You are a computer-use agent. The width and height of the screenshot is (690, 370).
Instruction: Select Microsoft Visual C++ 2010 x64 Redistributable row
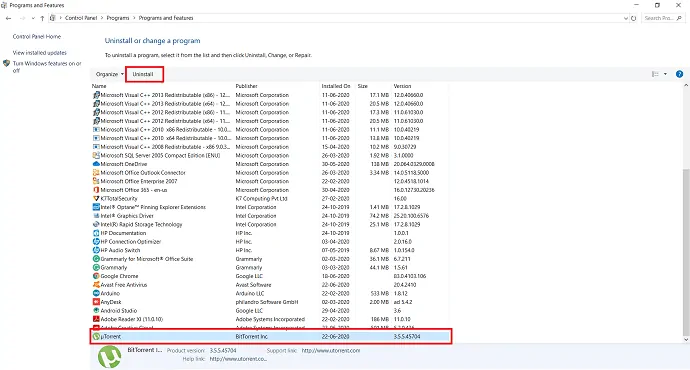pyautogui.click(x=270, y=138)
